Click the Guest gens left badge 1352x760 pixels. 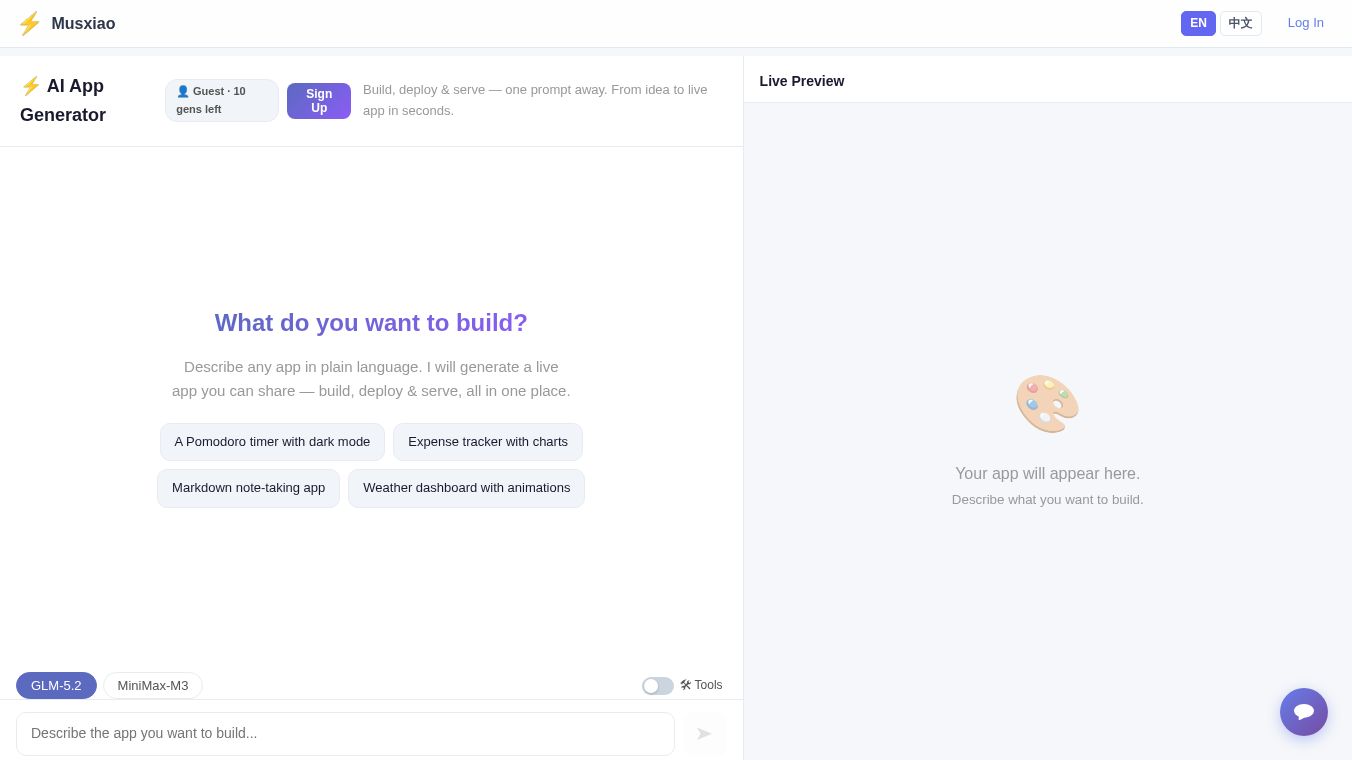pyautogui.click(x=222, y=100)
